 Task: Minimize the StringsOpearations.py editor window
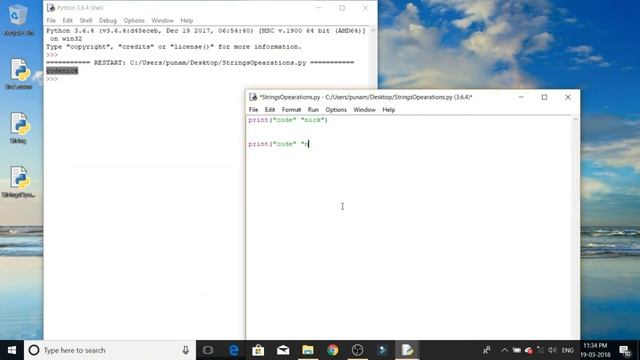[x=521, y=97]
